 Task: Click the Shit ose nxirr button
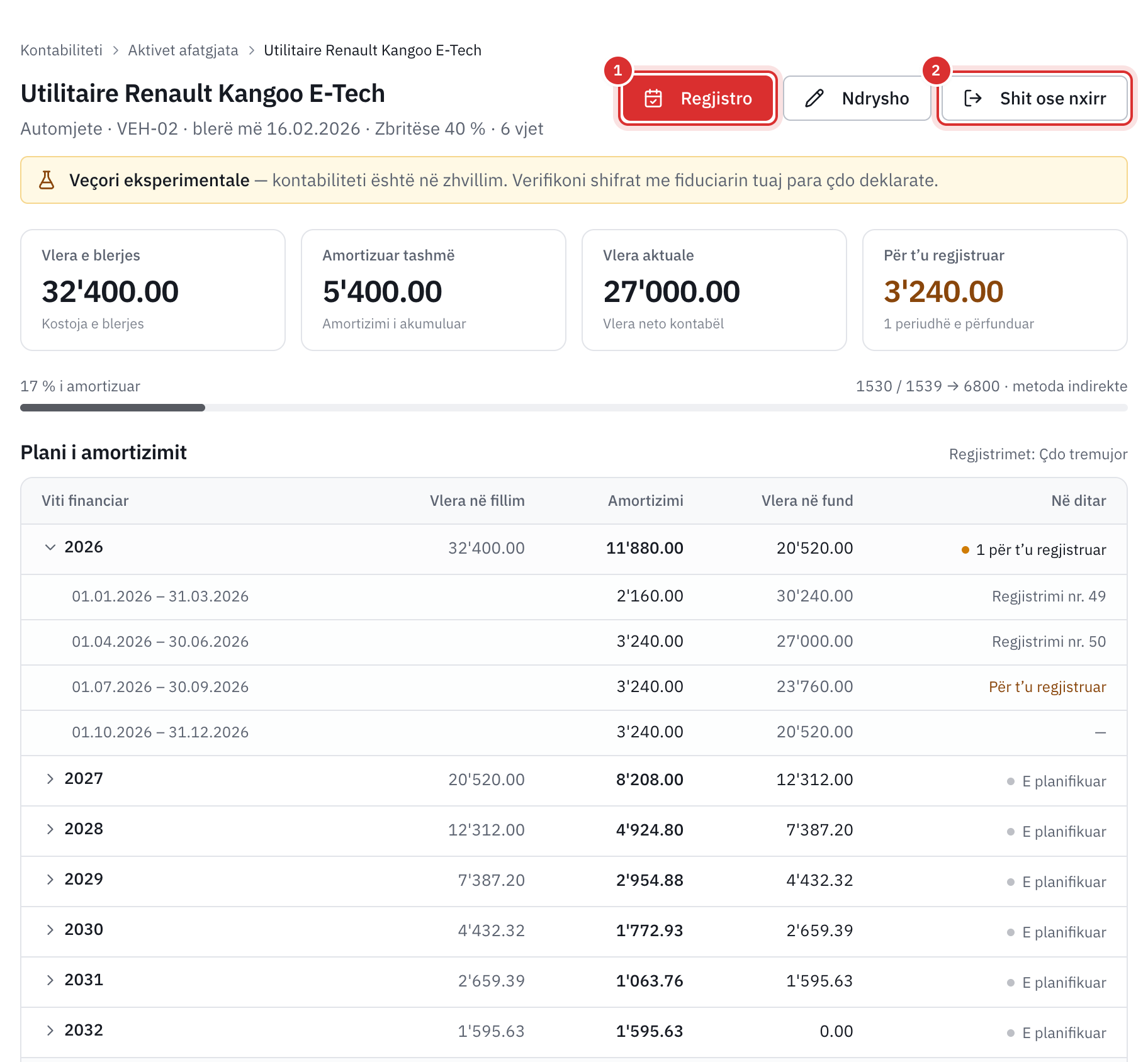pyautogui.click(x=1035, y=98)
